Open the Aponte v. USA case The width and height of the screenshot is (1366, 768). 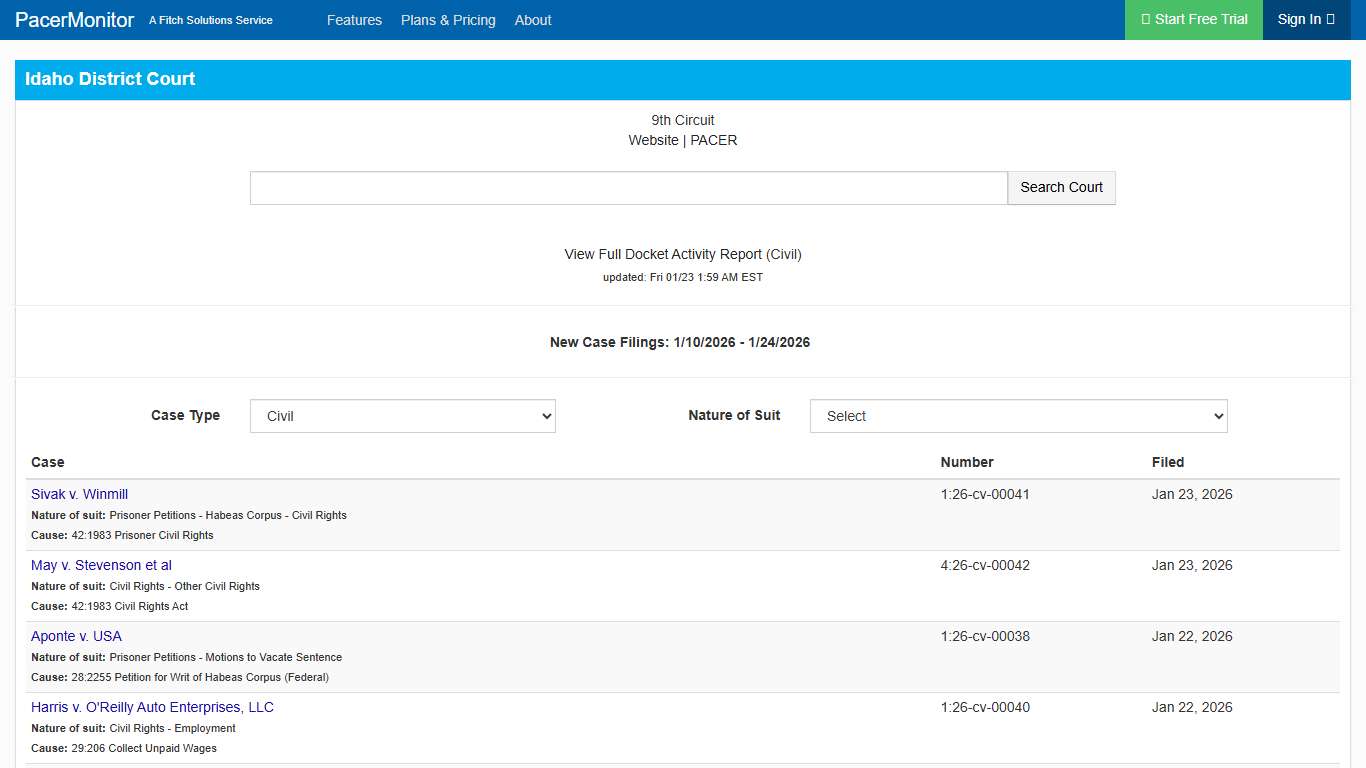(76, 636)
